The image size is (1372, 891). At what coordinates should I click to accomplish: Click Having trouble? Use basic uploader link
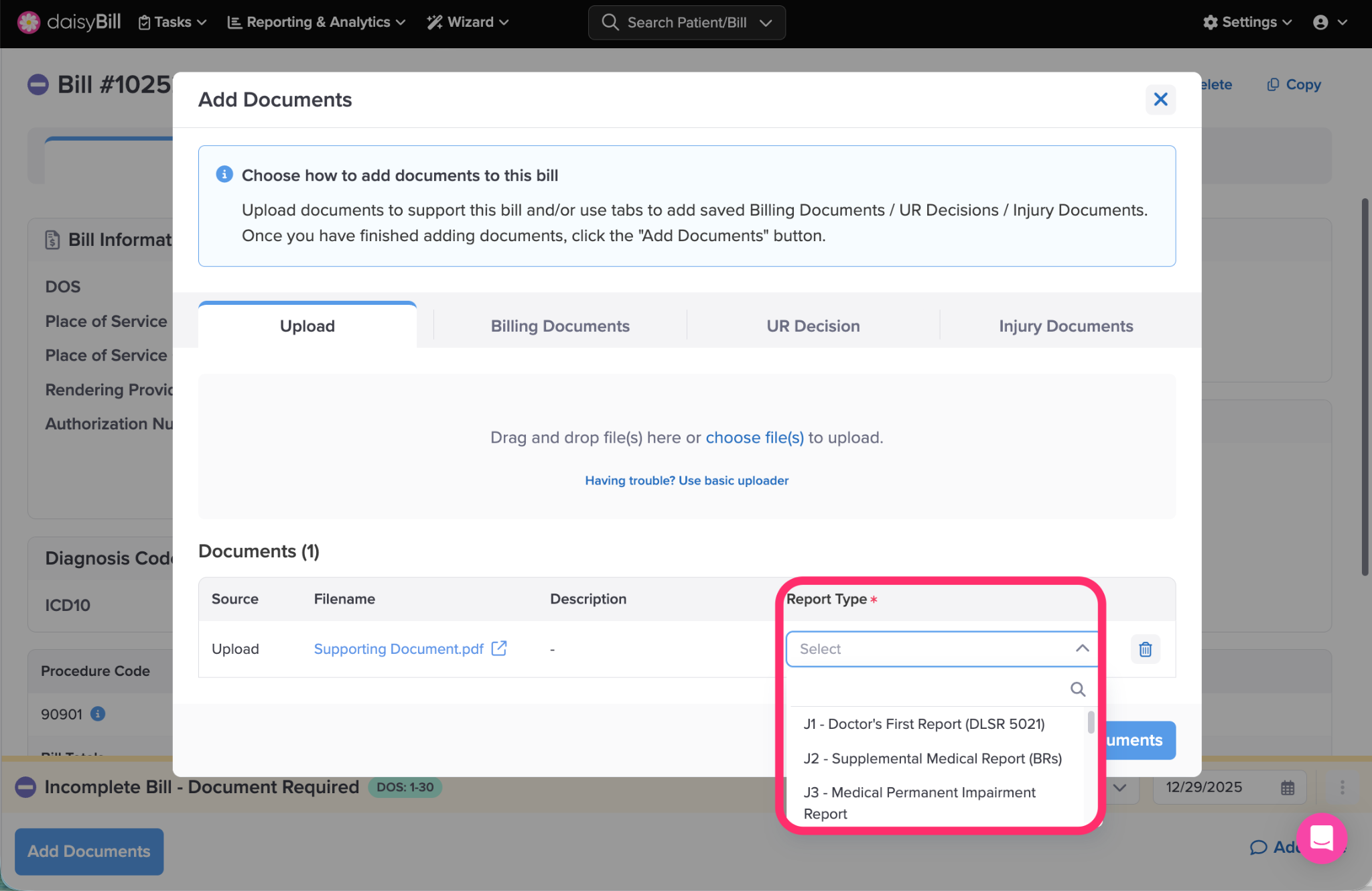pos(687,480)
